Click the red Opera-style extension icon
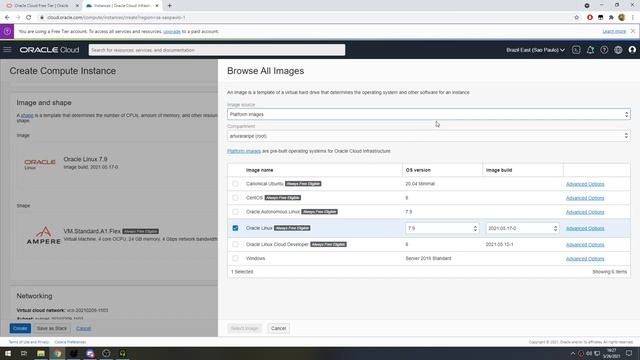 [590, 18]
